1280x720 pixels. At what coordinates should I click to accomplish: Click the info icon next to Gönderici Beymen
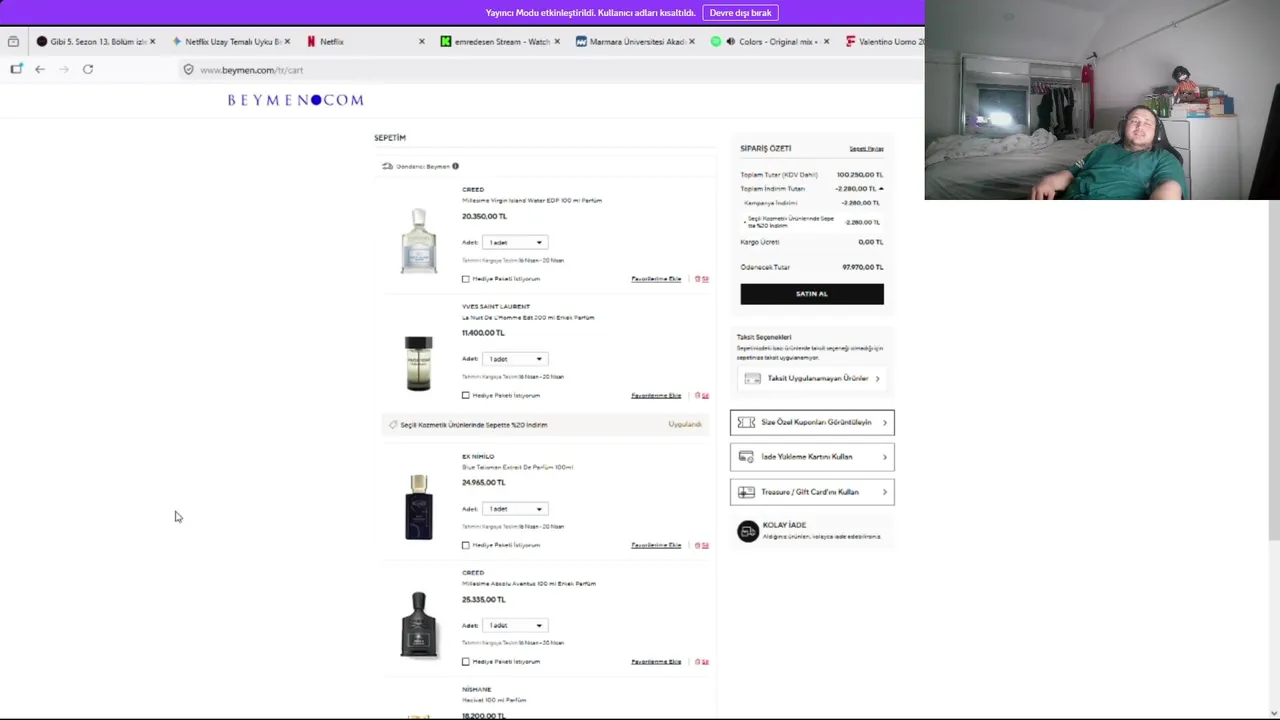pos(455,166)
